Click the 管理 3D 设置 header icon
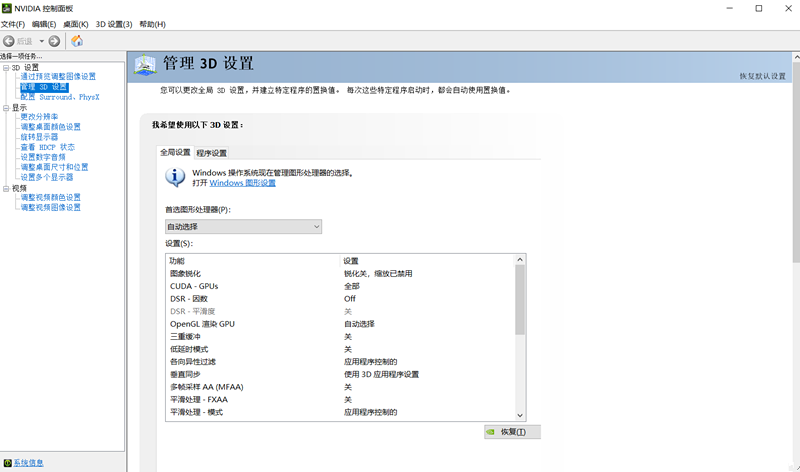The width and height of the screenshot is (800, 472). (145, 65)
